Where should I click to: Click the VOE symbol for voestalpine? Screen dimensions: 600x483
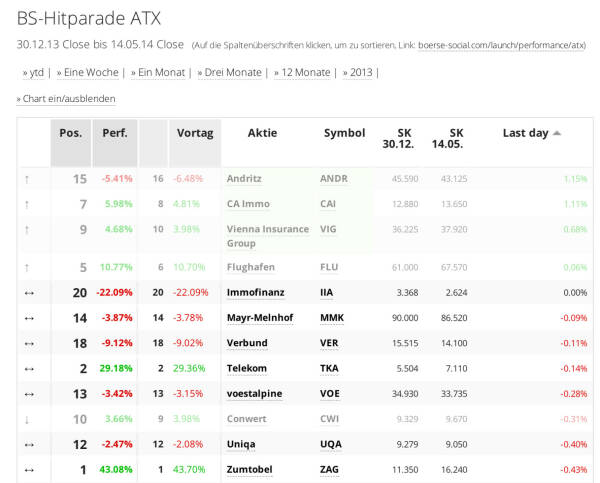pyautogui.click(x=331, y=394)
